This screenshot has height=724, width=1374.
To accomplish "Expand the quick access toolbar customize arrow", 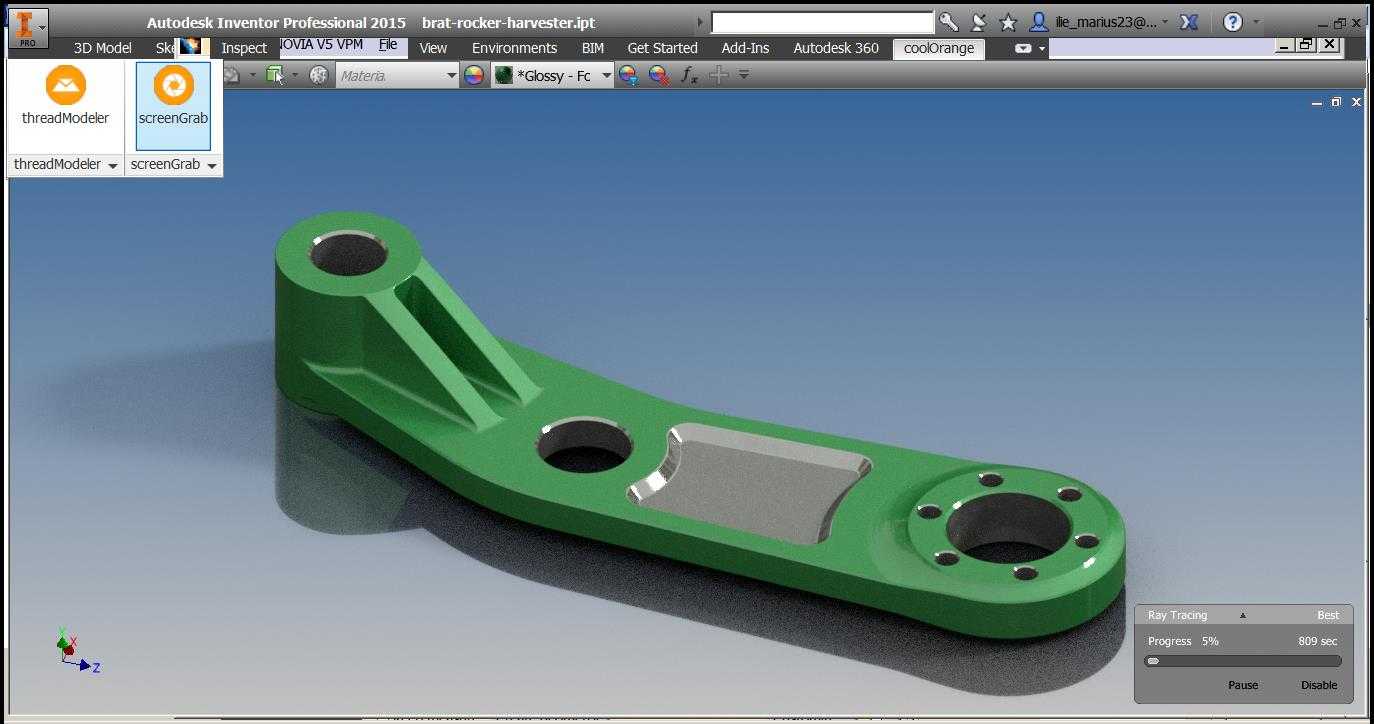I will pyautogui.click(x=743, y=75).
